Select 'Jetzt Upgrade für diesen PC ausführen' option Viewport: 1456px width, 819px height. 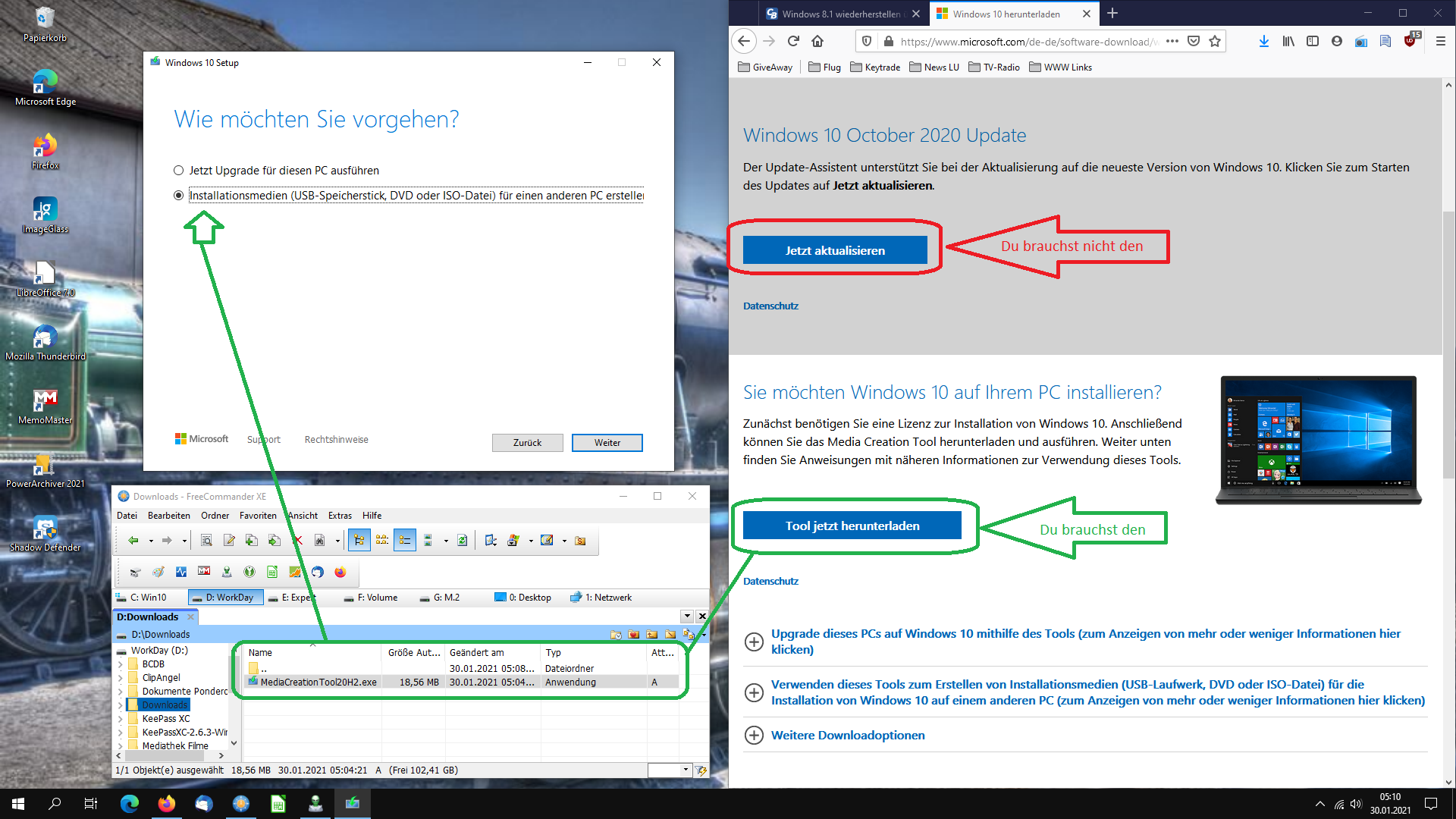click(x=179, y=171)
